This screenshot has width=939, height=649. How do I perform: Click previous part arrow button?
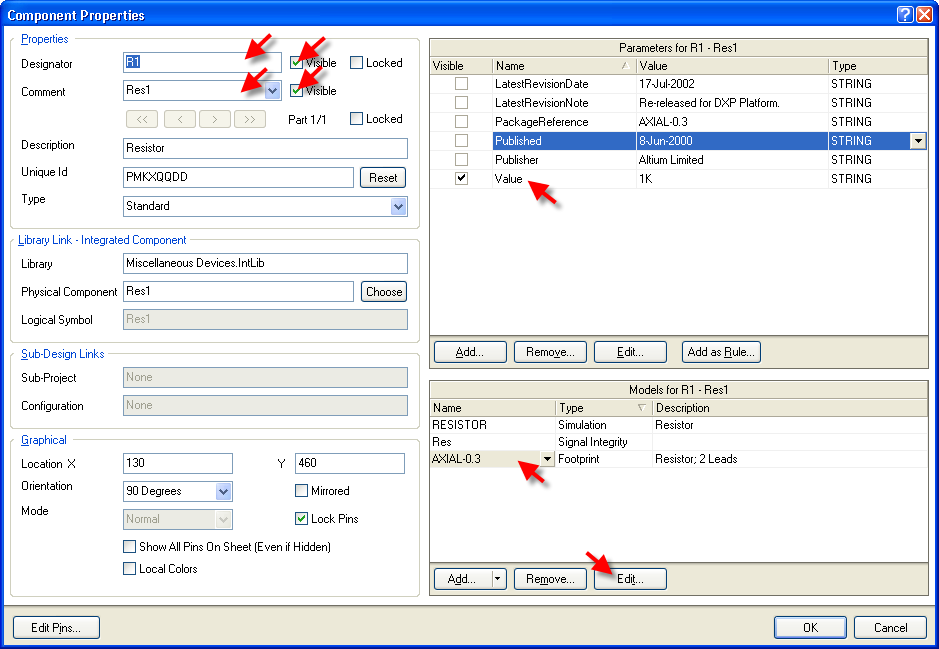[179, 119]
